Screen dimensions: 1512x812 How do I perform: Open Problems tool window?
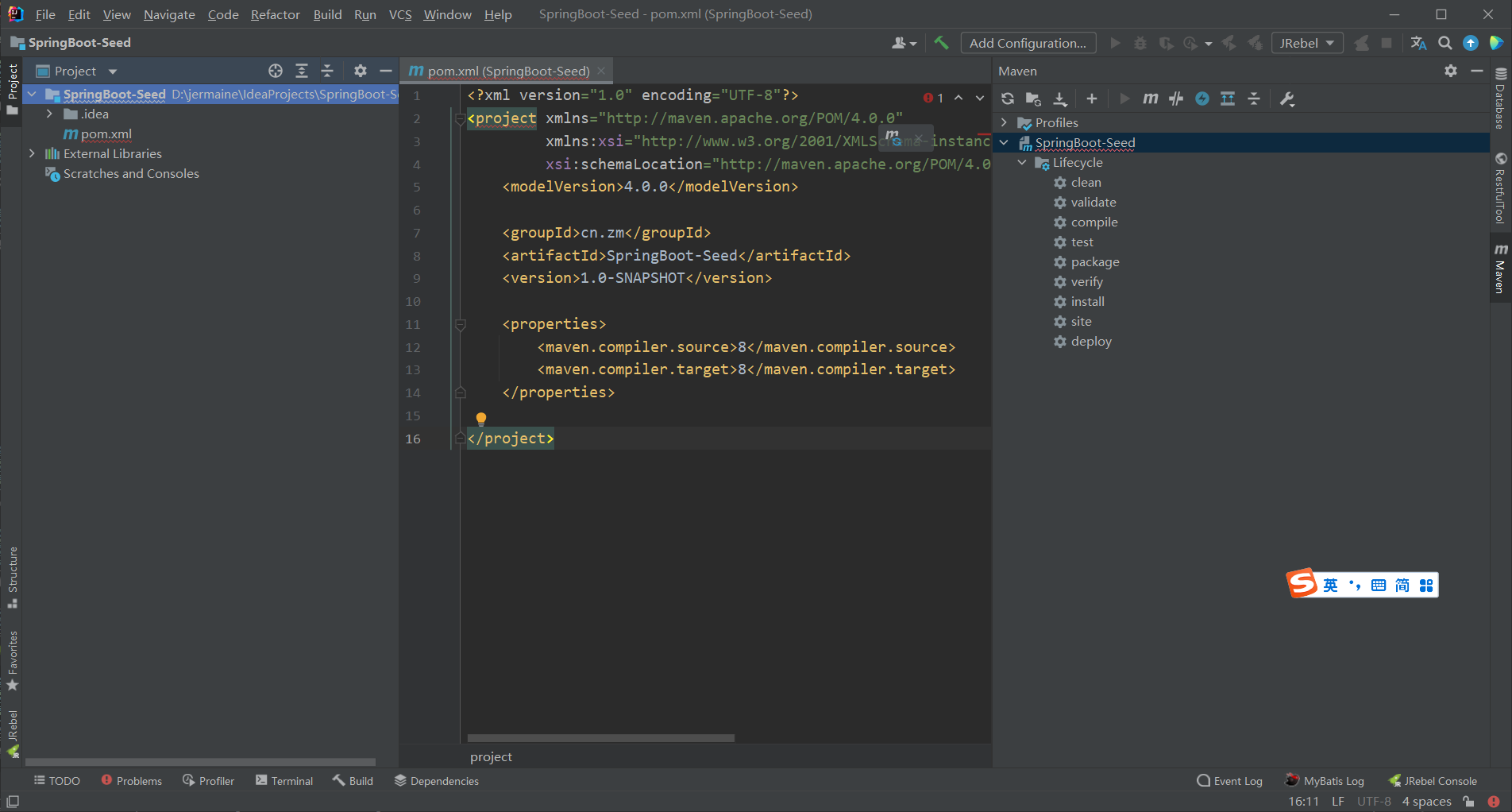132,781
